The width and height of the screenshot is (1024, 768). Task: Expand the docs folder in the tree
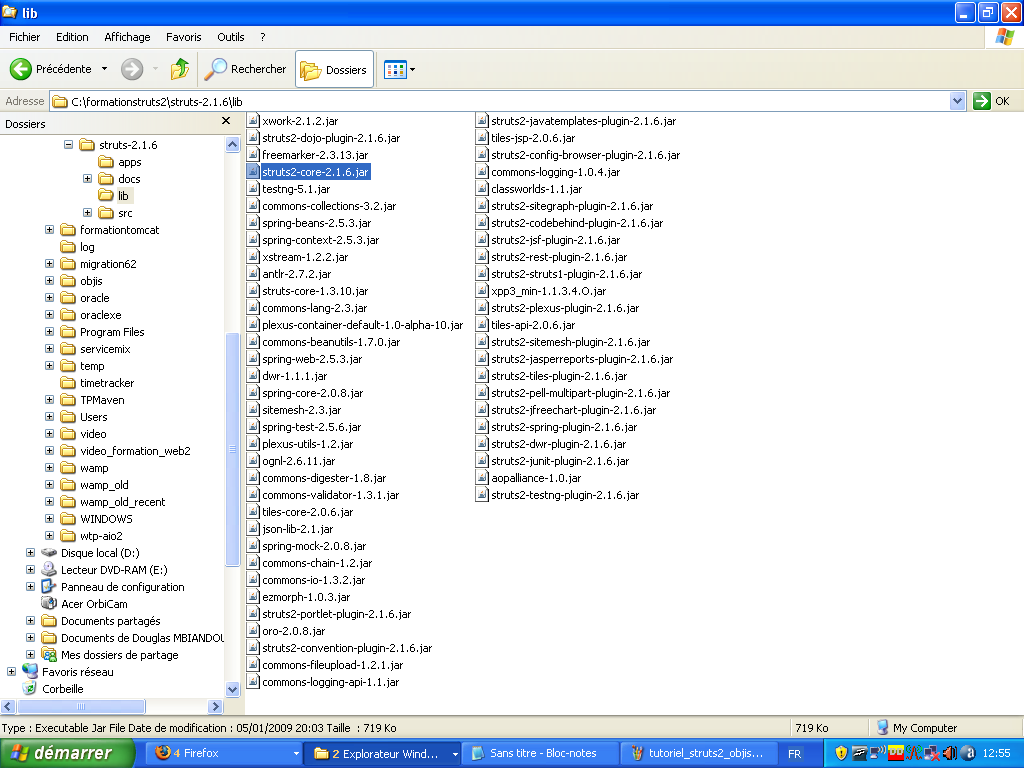coord(88,179)
